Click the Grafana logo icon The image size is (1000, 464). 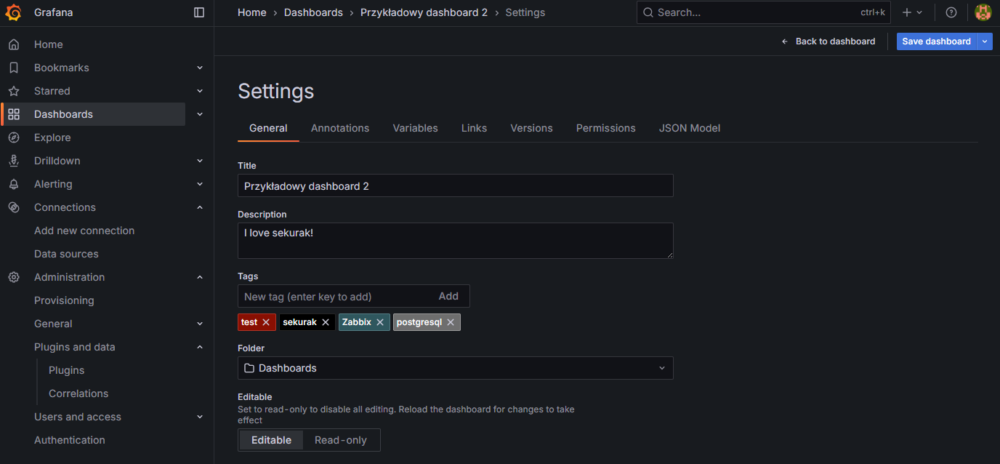(14, 13)
